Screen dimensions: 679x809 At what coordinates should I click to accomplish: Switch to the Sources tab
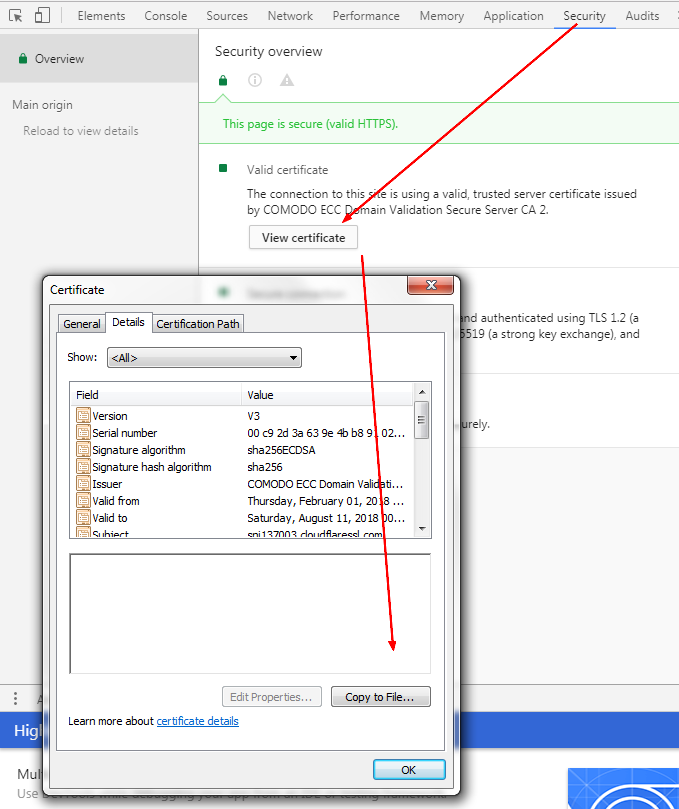point(227,16)
